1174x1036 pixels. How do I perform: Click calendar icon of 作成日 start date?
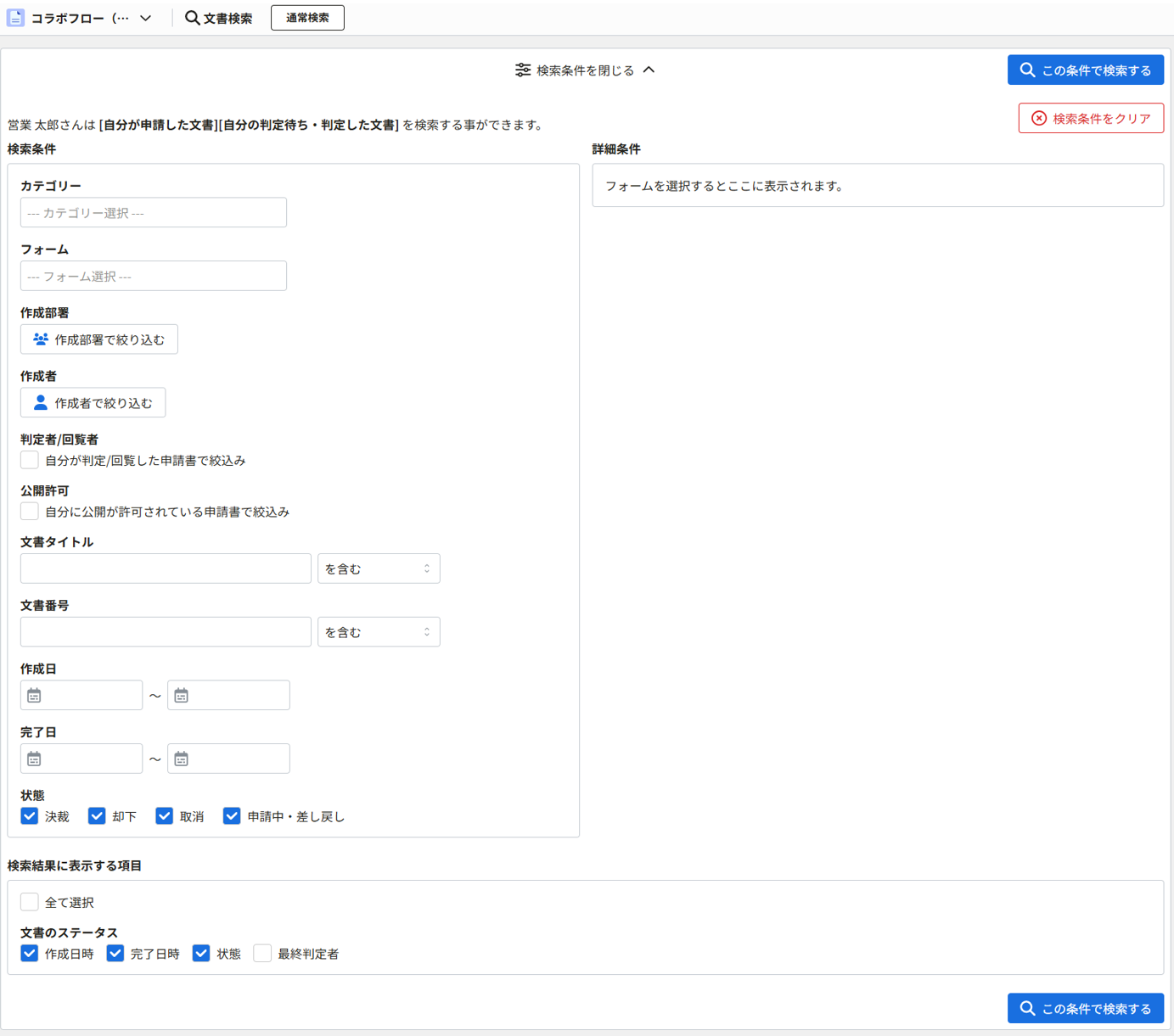tap(34, 696)
